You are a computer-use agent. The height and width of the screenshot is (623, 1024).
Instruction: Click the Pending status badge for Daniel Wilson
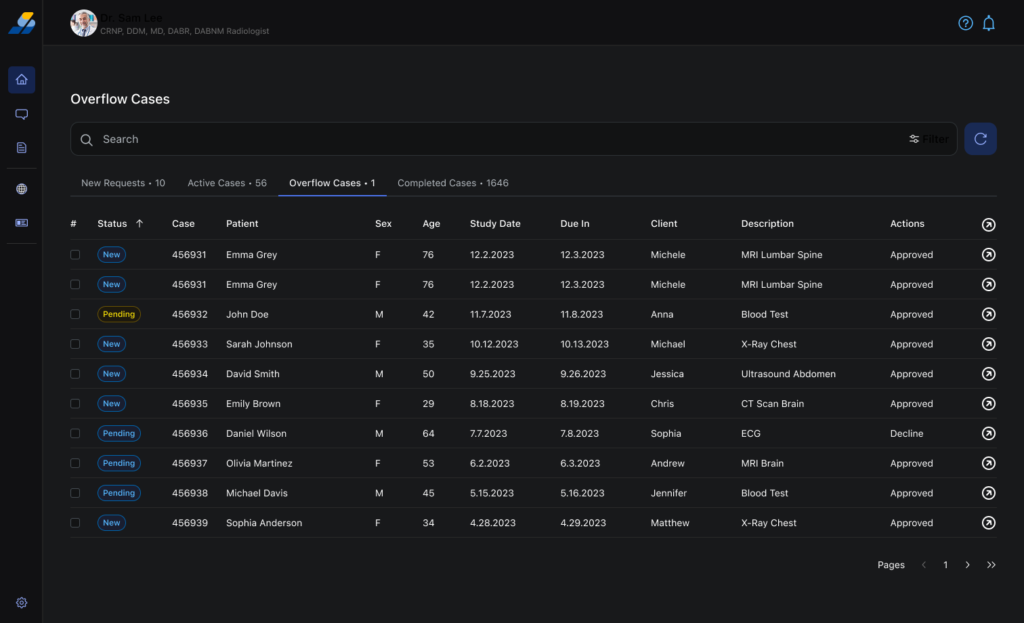pyautogui.click(x=119, y=434)
